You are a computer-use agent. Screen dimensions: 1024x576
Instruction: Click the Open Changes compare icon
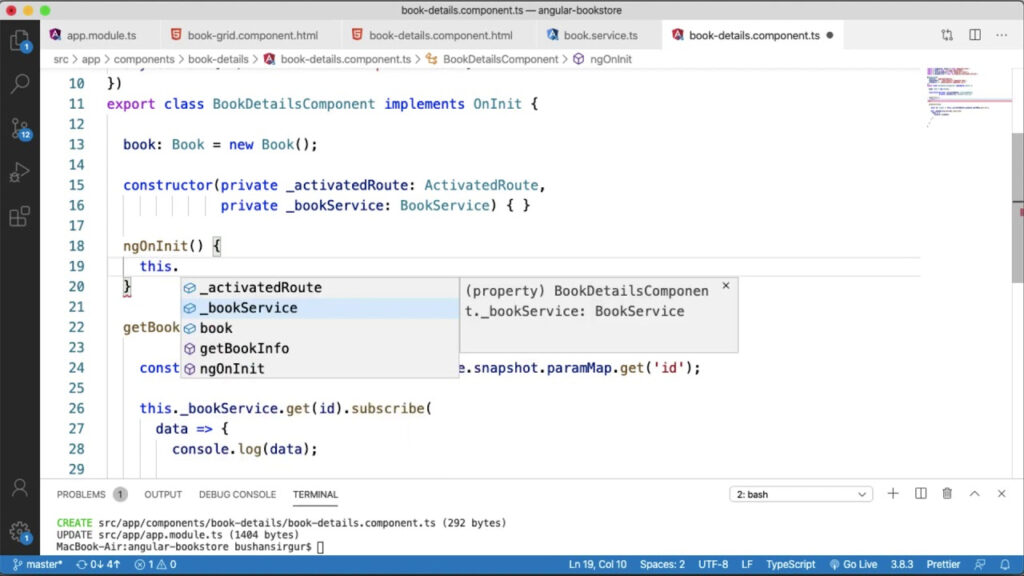pyautogui.click(x=947, y=35)
